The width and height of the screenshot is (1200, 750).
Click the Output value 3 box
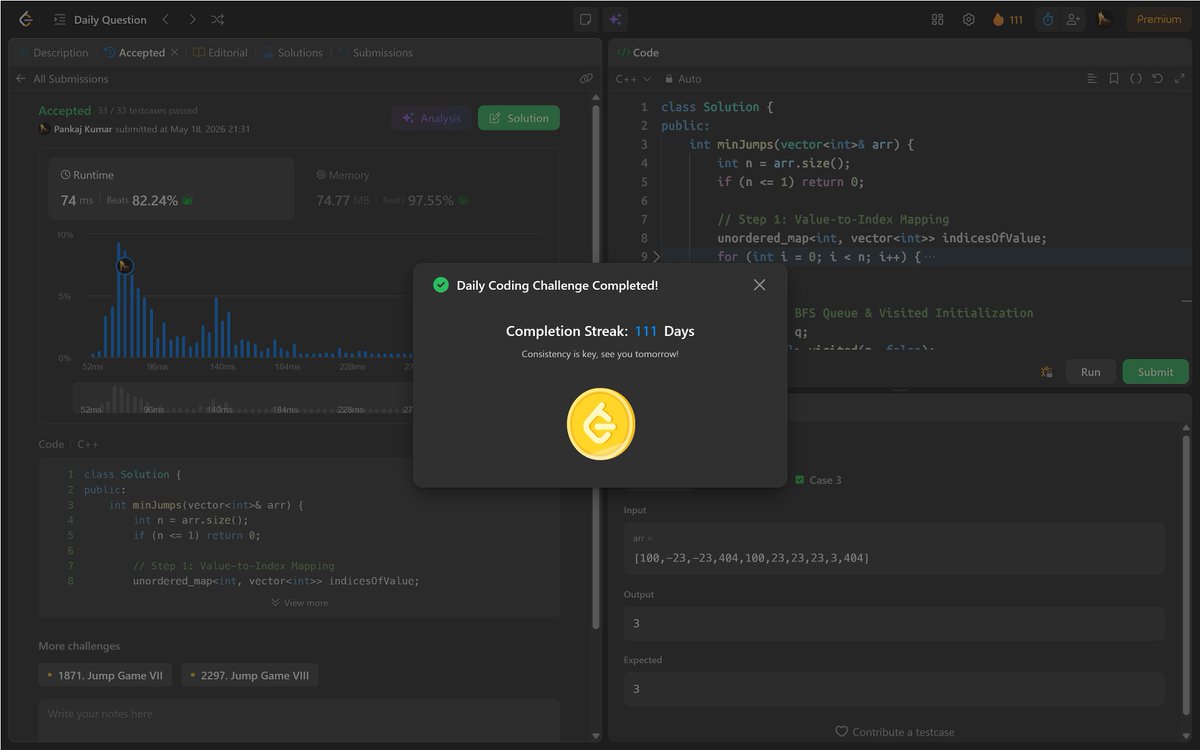(x=893, y=623)
